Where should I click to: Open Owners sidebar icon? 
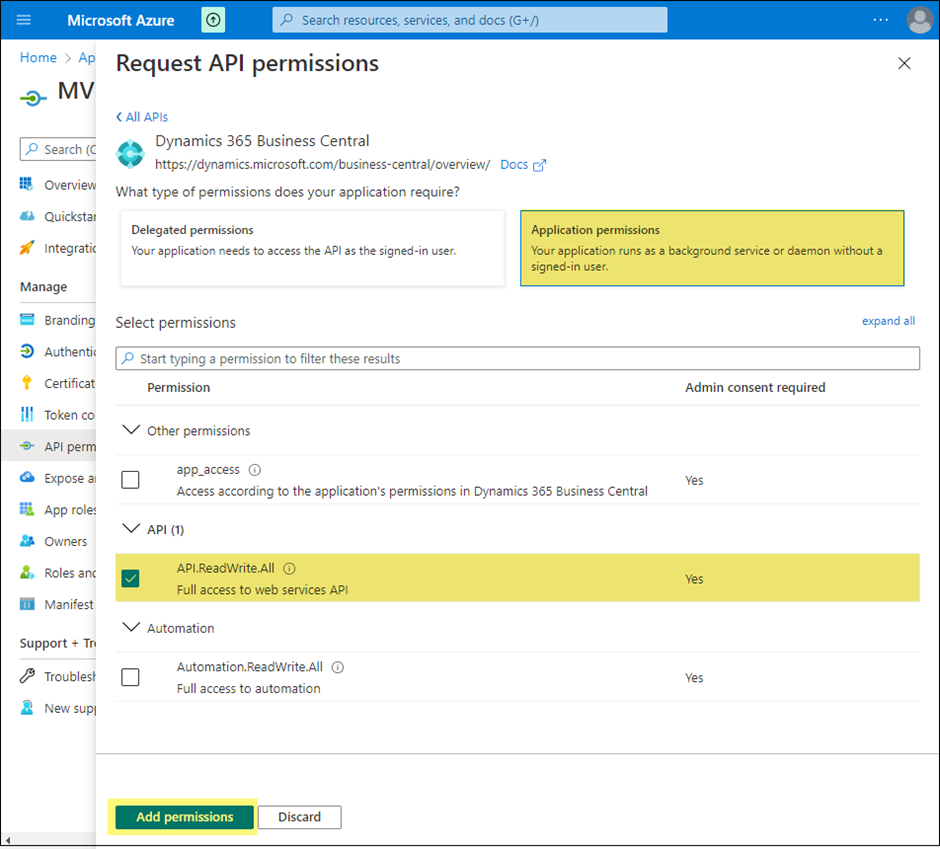point(27,541)
